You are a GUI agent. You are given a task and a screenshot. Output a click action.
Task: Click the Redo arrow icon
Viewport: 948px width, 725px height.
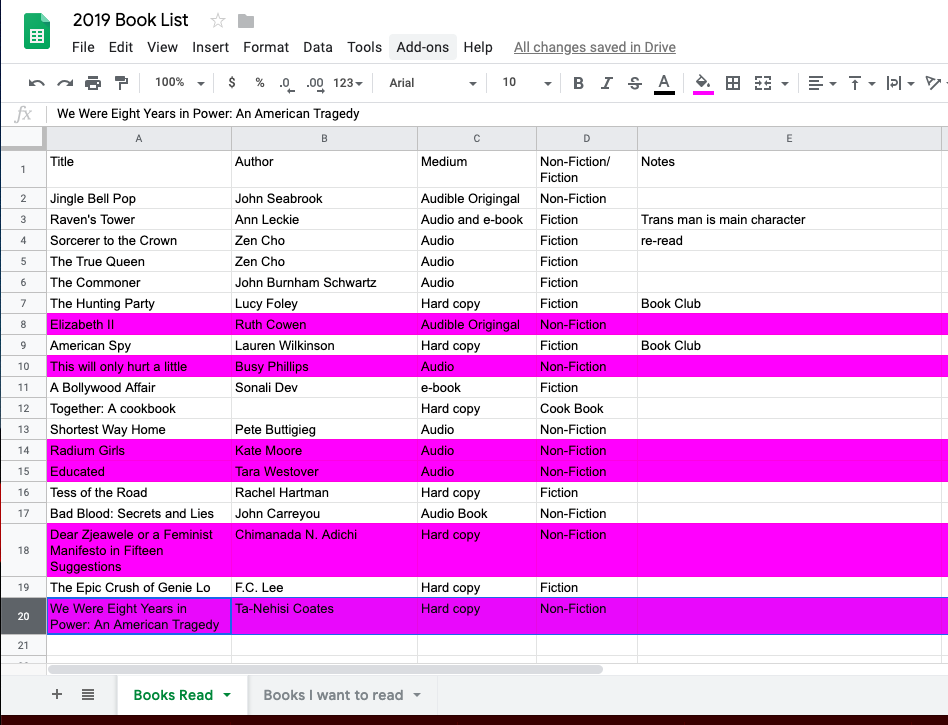pos(65,83)
